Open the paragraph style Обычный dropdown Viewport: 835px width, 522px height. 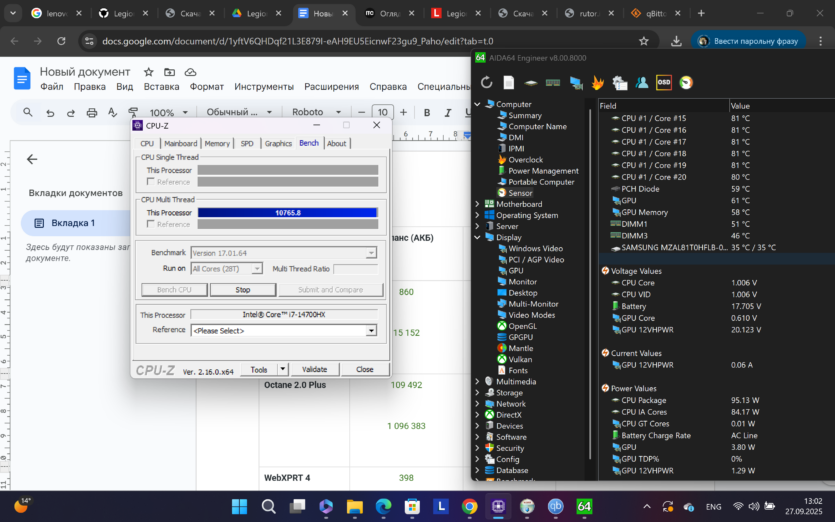tap(239, 112)
